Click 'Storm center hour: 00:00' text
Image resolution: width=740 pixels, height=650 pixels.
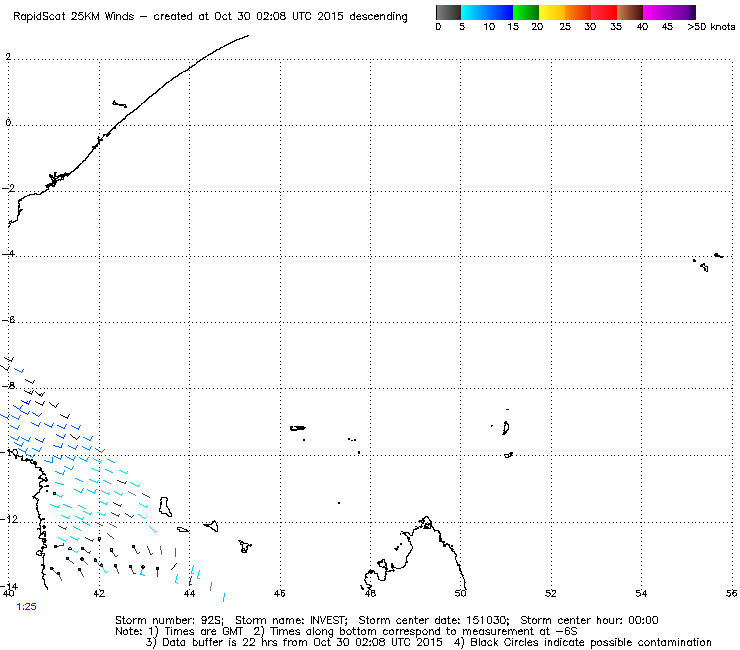point(589,620)
